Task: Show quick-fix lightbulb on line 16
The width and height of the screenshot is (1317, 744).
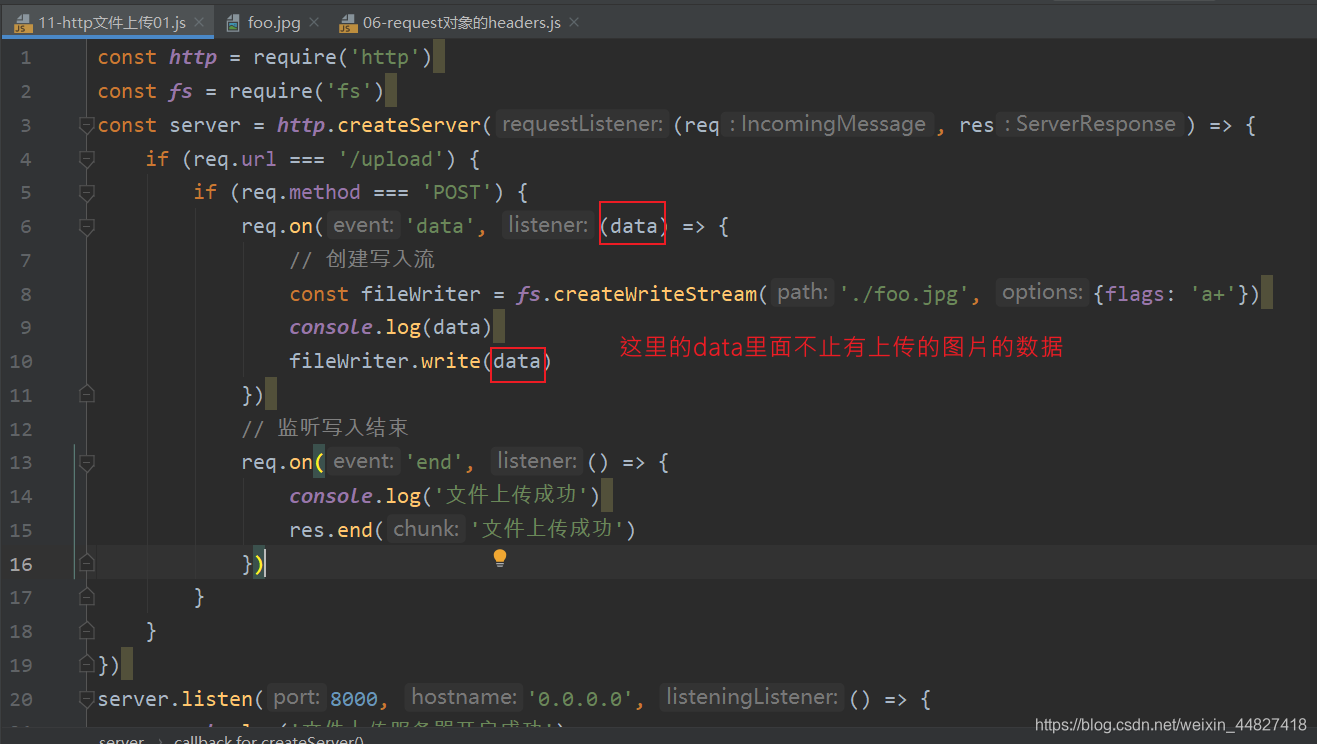Action: (x=500, y=558)
